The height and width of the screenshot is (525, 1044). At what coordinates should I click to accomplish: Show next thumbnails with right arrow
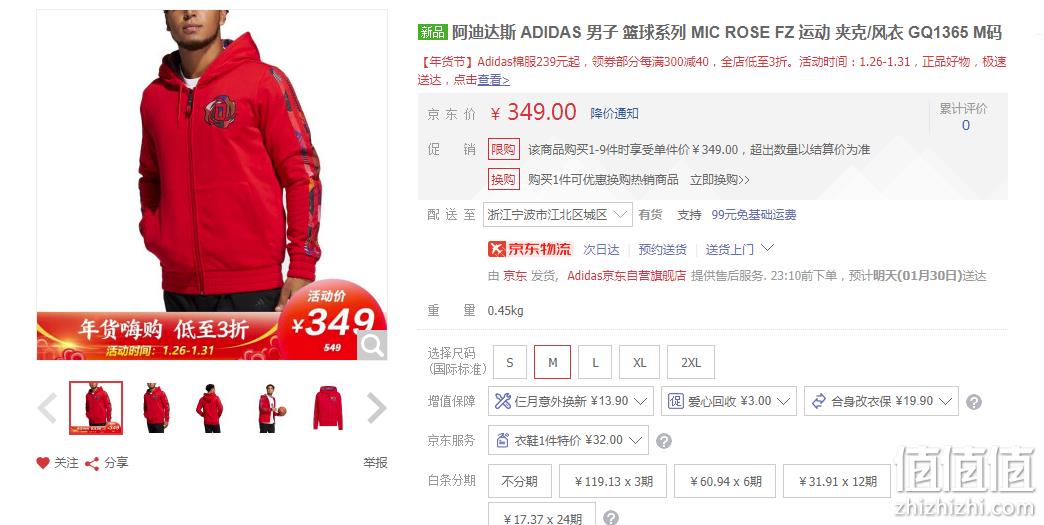click(376, 408)
